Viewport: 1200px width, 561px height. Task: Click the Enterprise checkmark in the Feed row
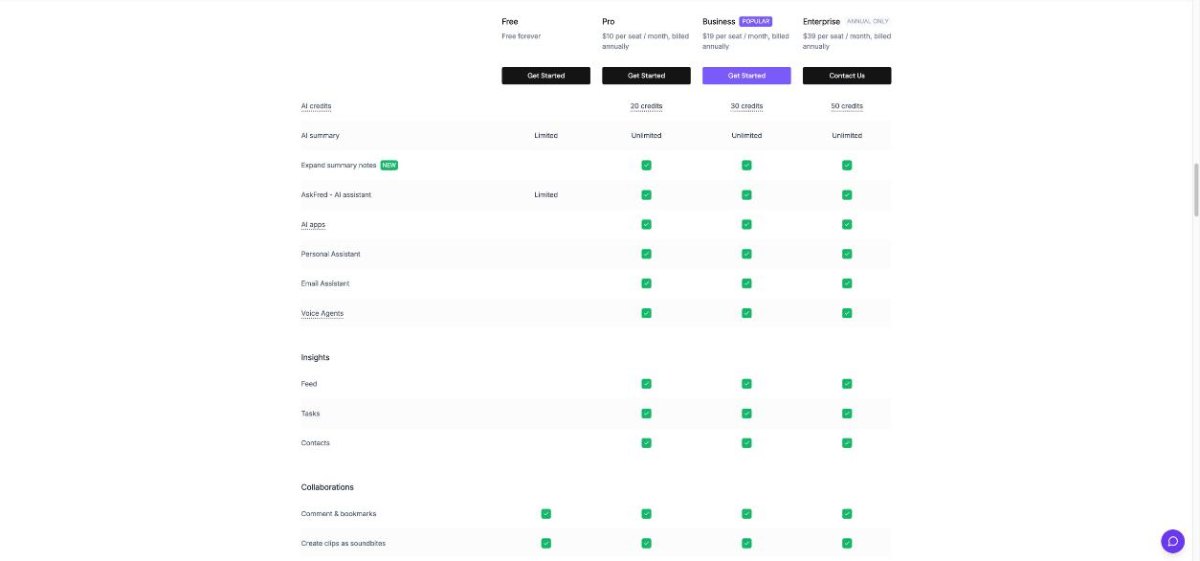point(846,383)
